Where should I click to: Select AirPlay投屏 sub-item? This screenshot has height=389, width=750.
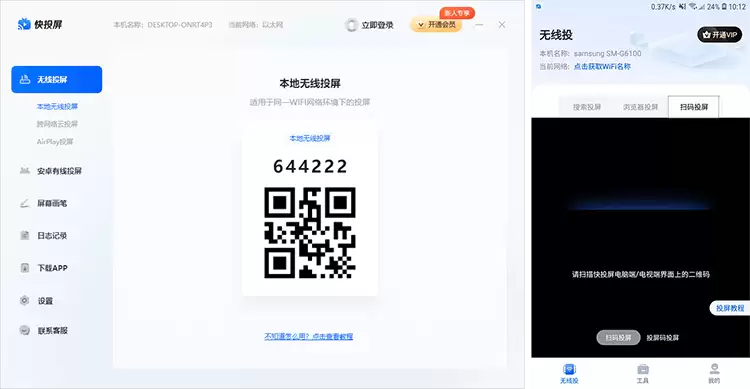[x=55, y=142]
